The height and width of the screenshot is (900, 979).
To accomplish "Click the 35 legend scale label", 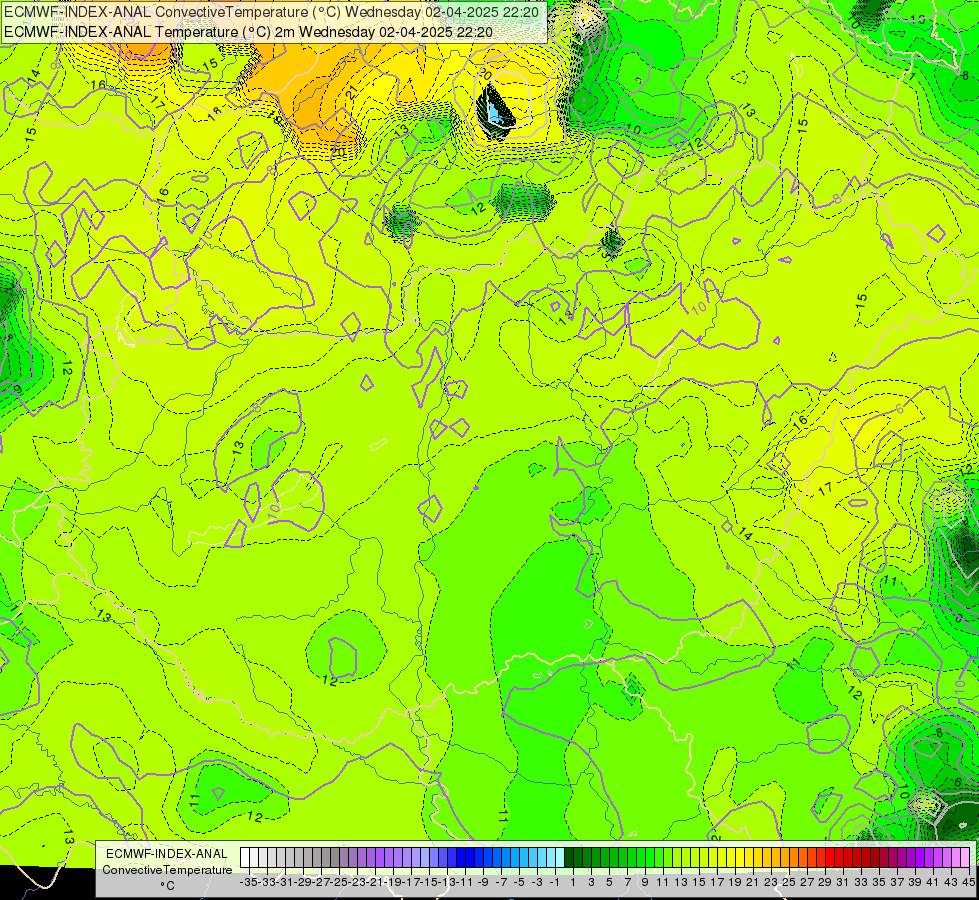I will pos(878,882).
